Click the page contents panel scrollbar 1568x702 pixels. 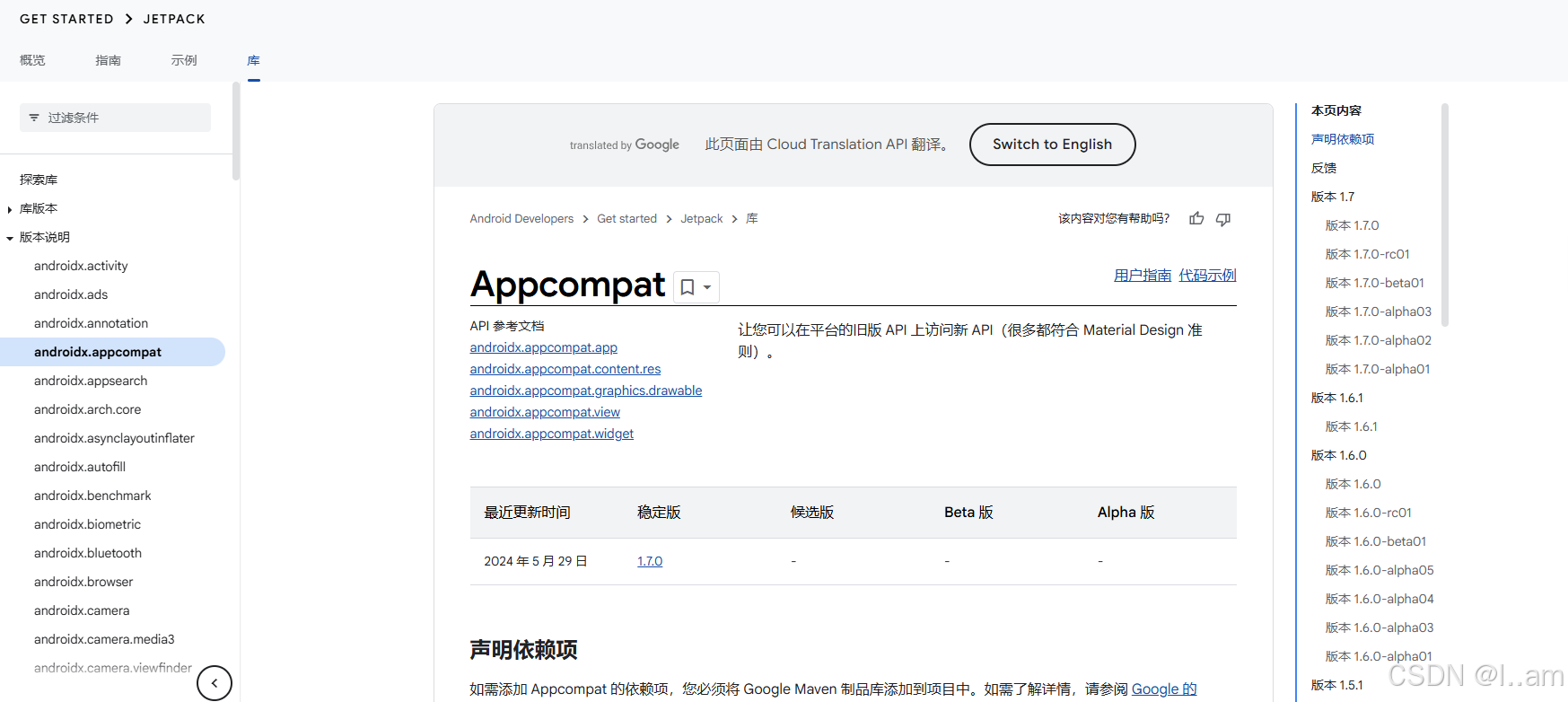[1445, 214]
